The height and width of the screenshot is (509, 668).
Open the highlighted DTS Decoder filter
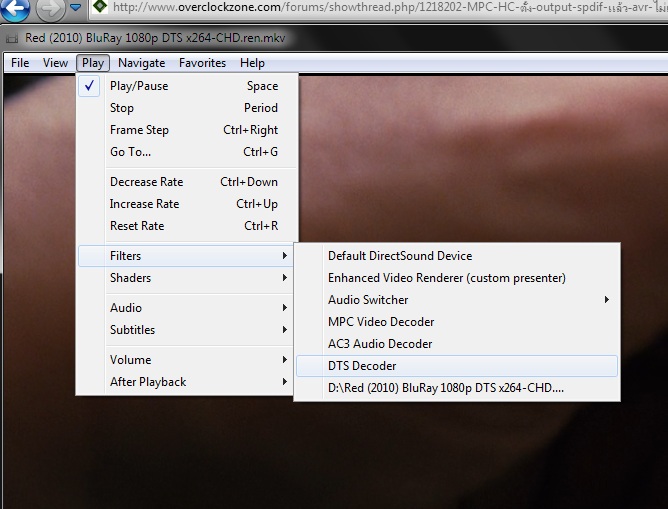457,366
